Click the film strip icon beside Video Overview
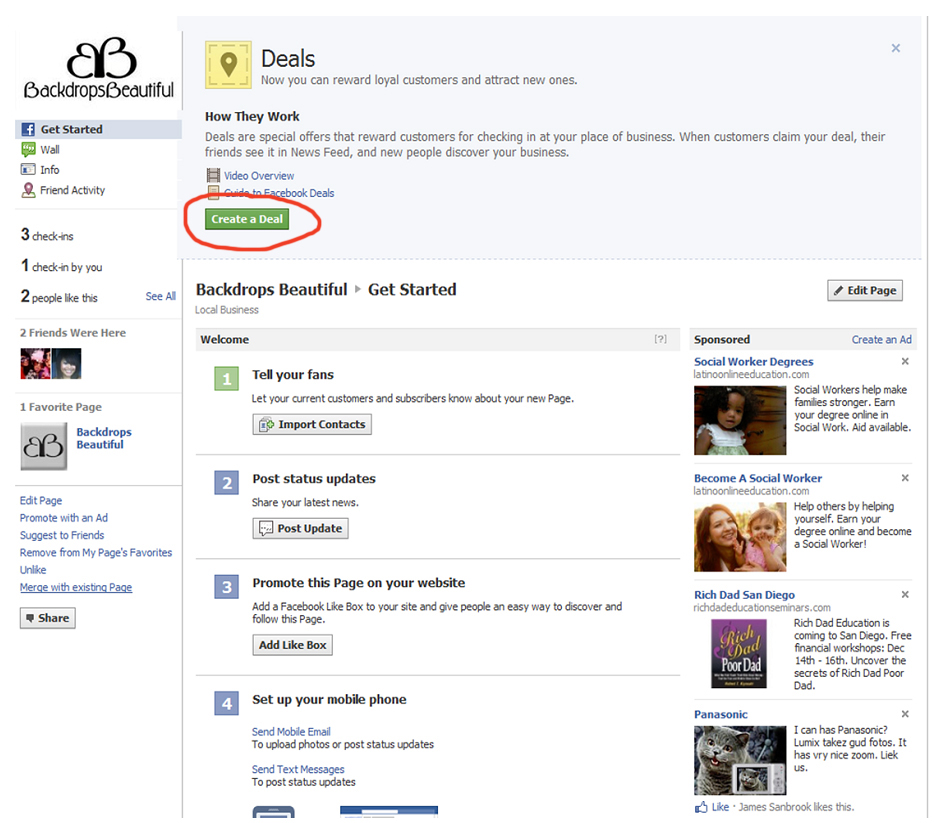The image size is (938, 823). [213, 175]
